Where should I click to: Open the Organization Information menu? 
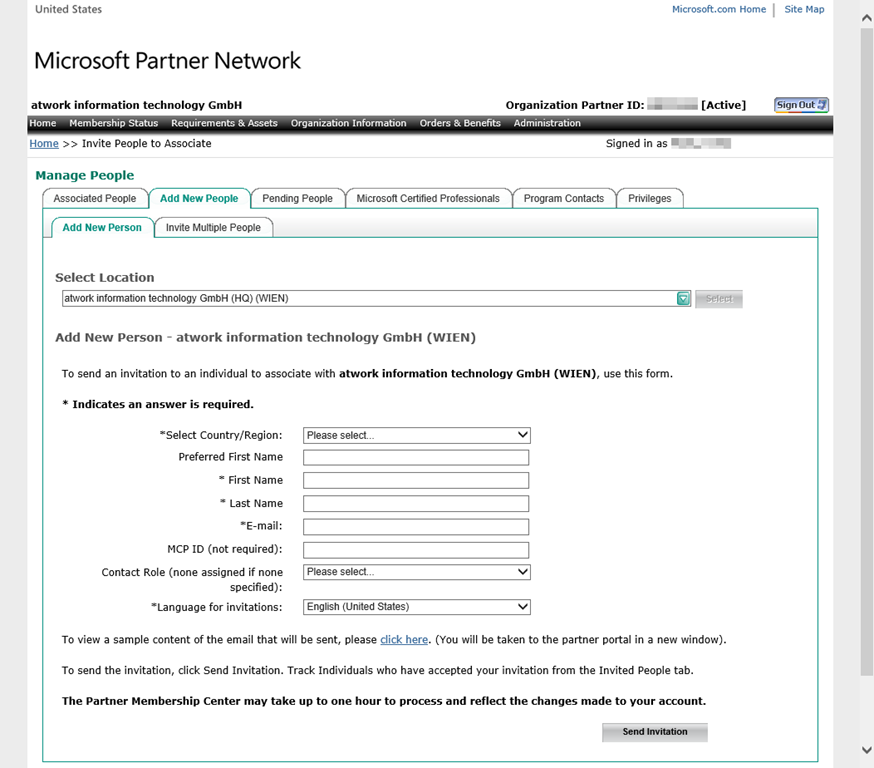point(348,123)
